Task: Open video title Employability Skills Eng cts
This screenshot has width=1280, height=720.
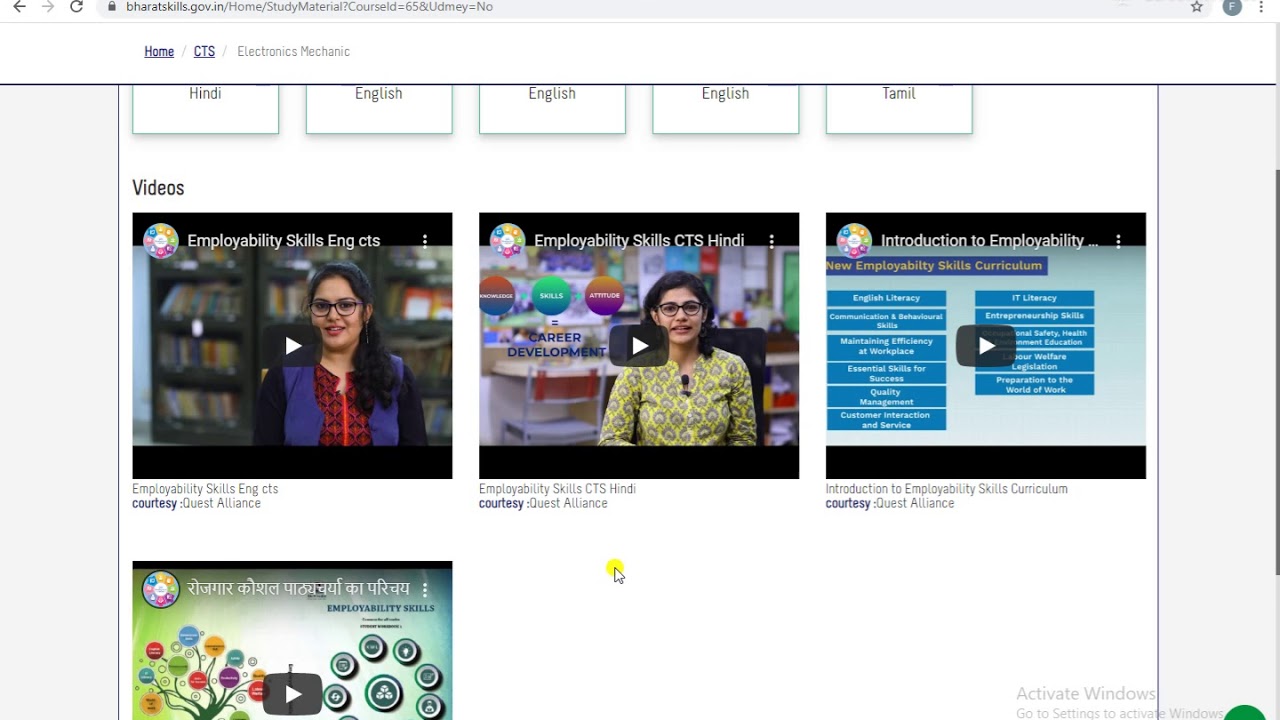Action: [284, 241]
